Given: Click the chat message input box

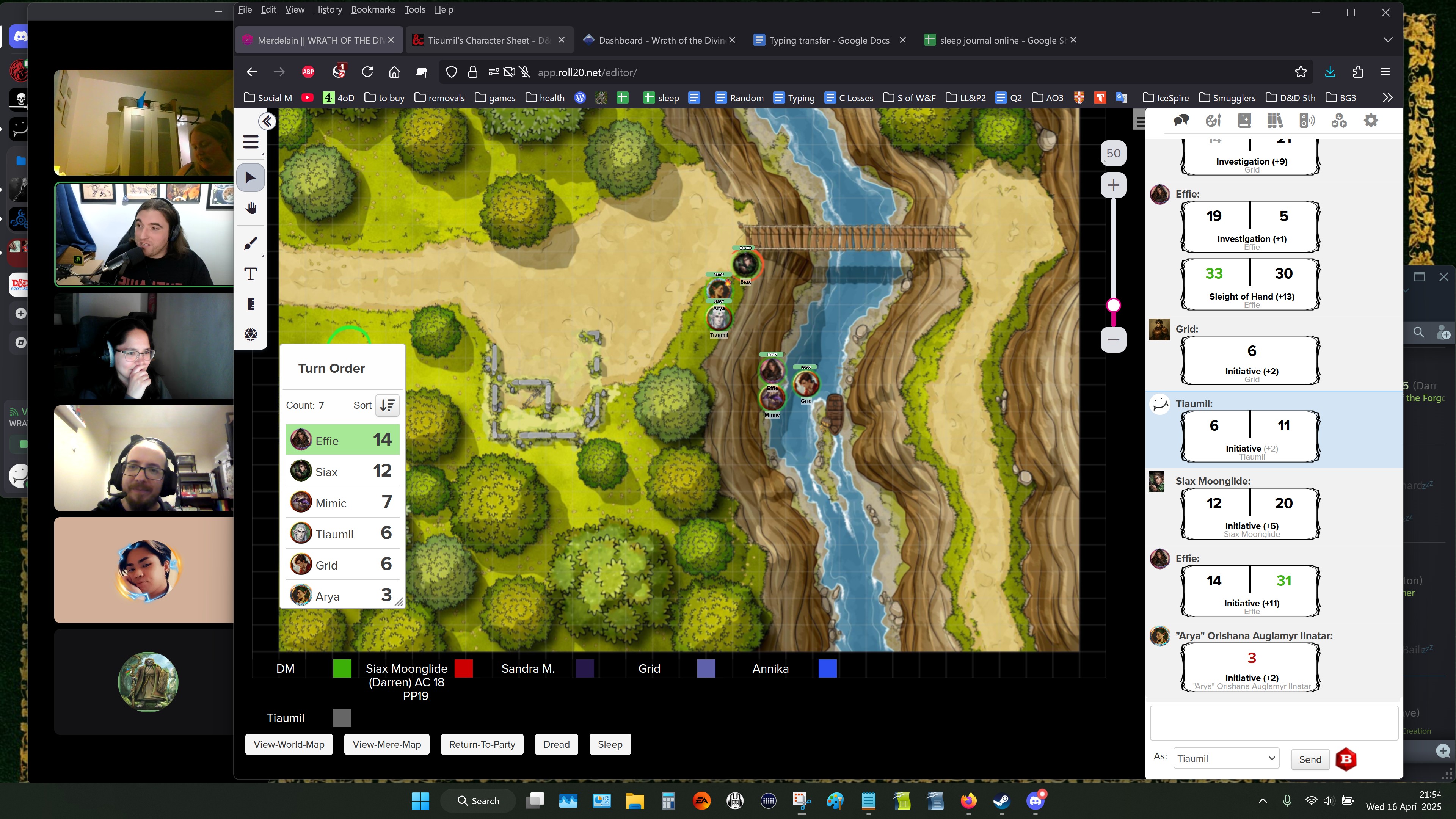Looking at the screenshot, I should [x=1274, y=722].
